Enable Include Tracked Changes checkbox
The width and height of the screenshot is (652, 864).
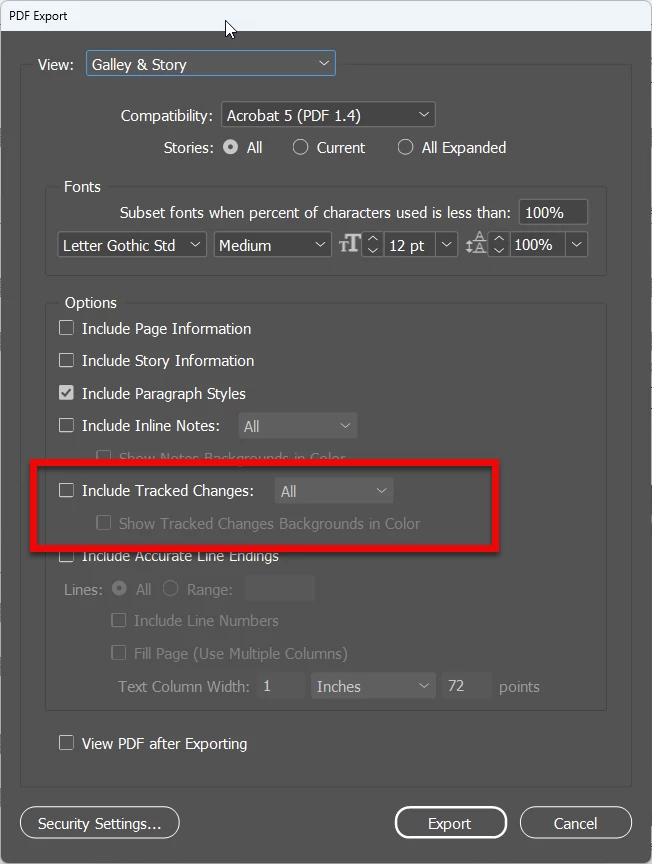pyautogui.click(x=66, y=490)
